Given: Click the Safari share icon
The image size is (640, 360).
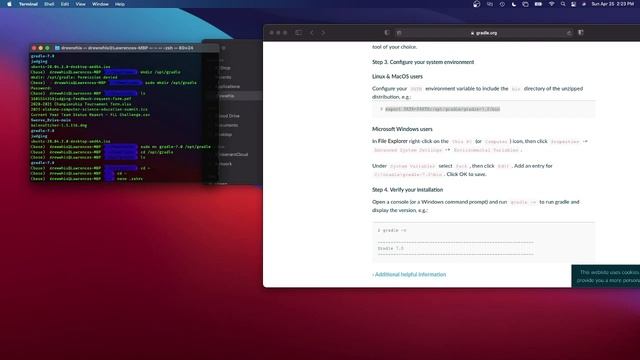Looking at the screenshot, I should pyautogui.click(x=569, y=33).
